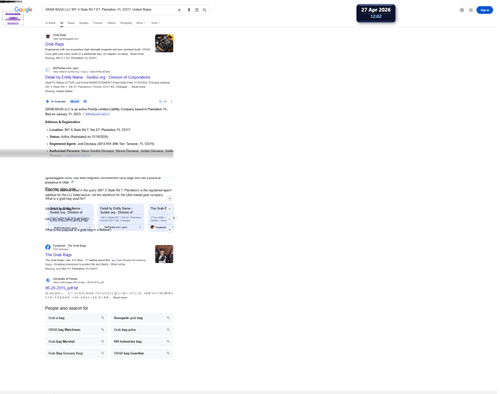Search for 545 Industries bag suggestion
Image resolution: width=500 pixels, height=394 pixels.
pyautogui.click(x=142, y=341)
